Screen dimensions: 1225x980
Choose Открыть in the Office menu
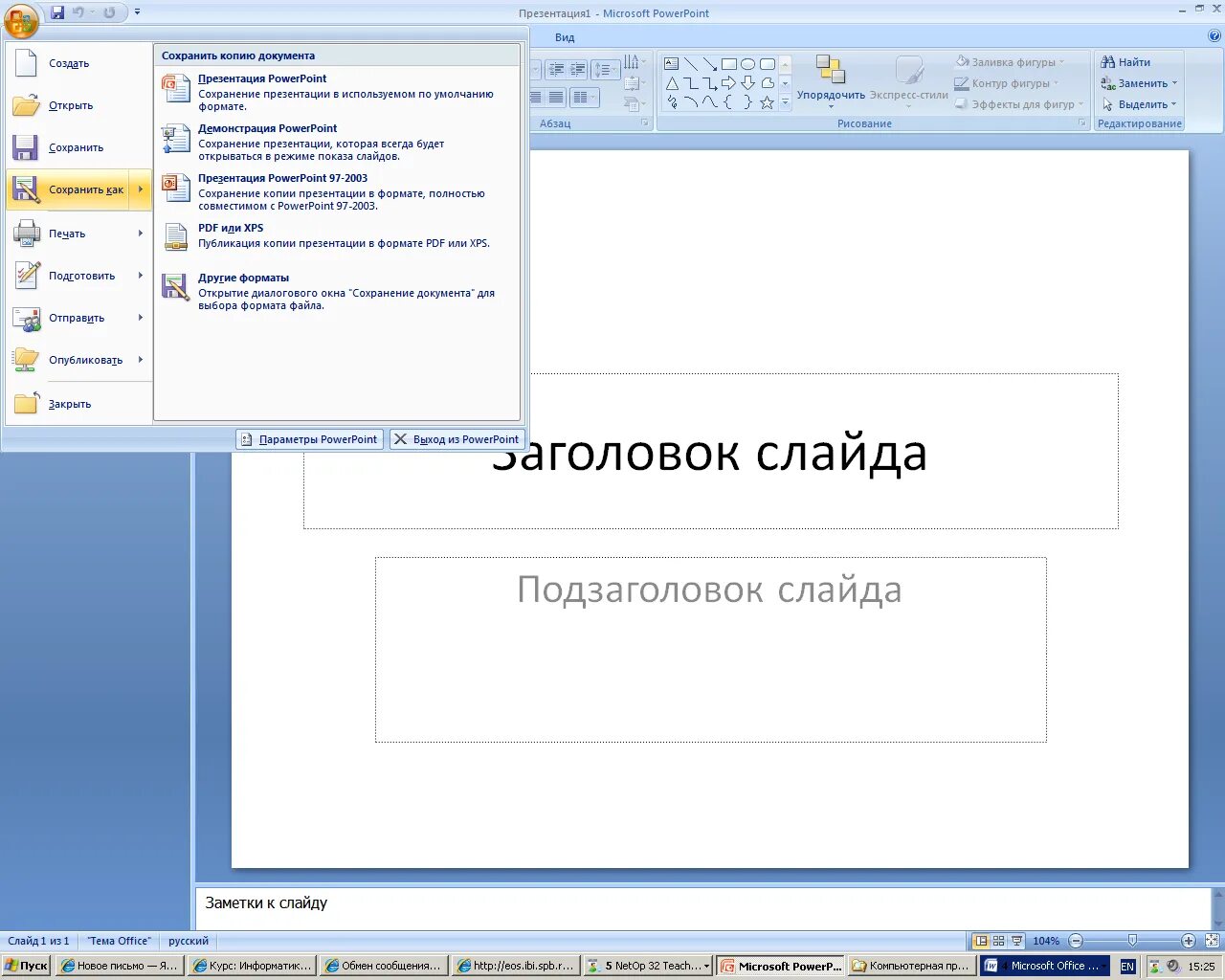coord(78,105)
